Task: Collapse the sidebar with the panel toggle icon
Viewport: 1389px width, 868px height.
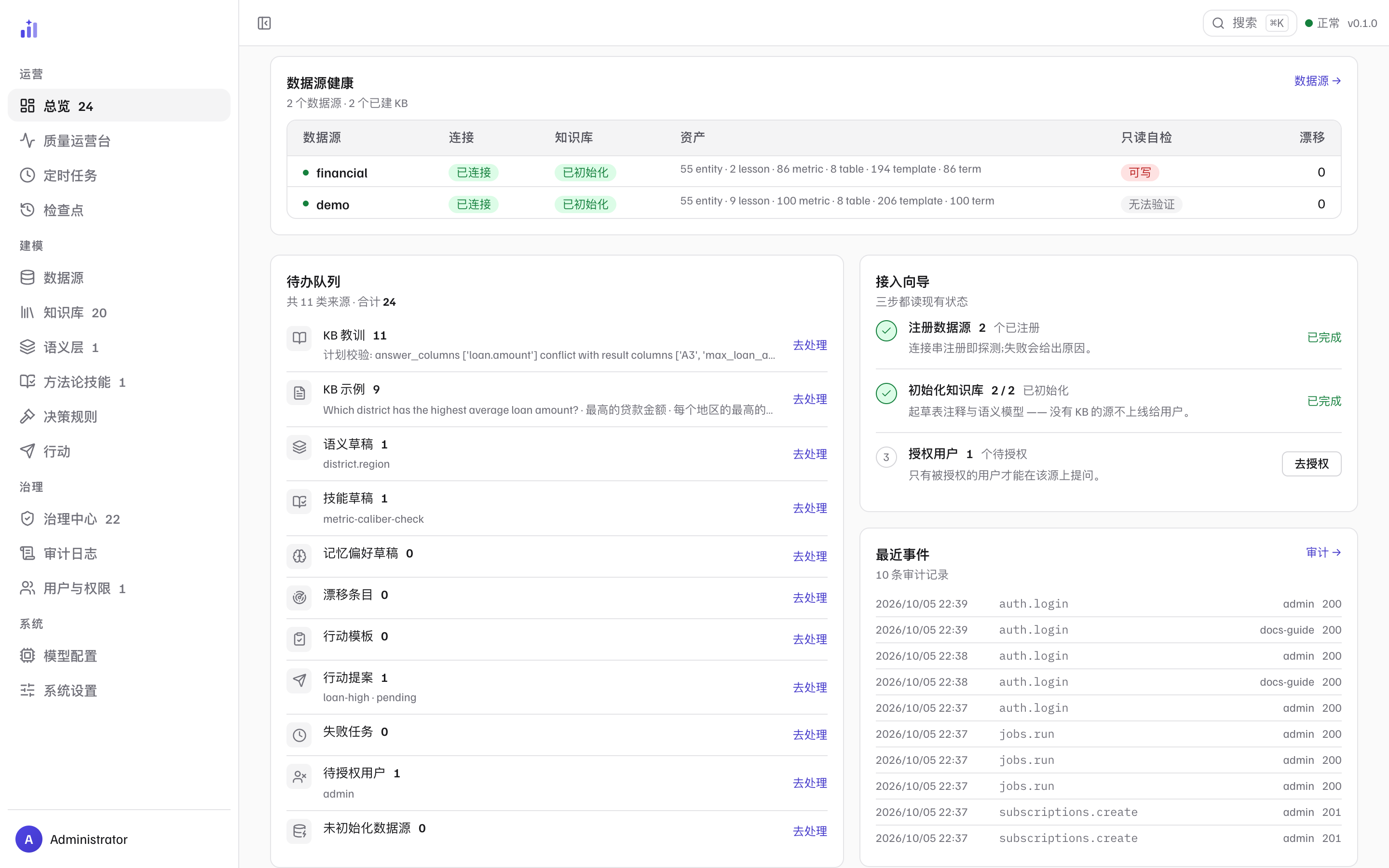Action: [x=264, y=23]
